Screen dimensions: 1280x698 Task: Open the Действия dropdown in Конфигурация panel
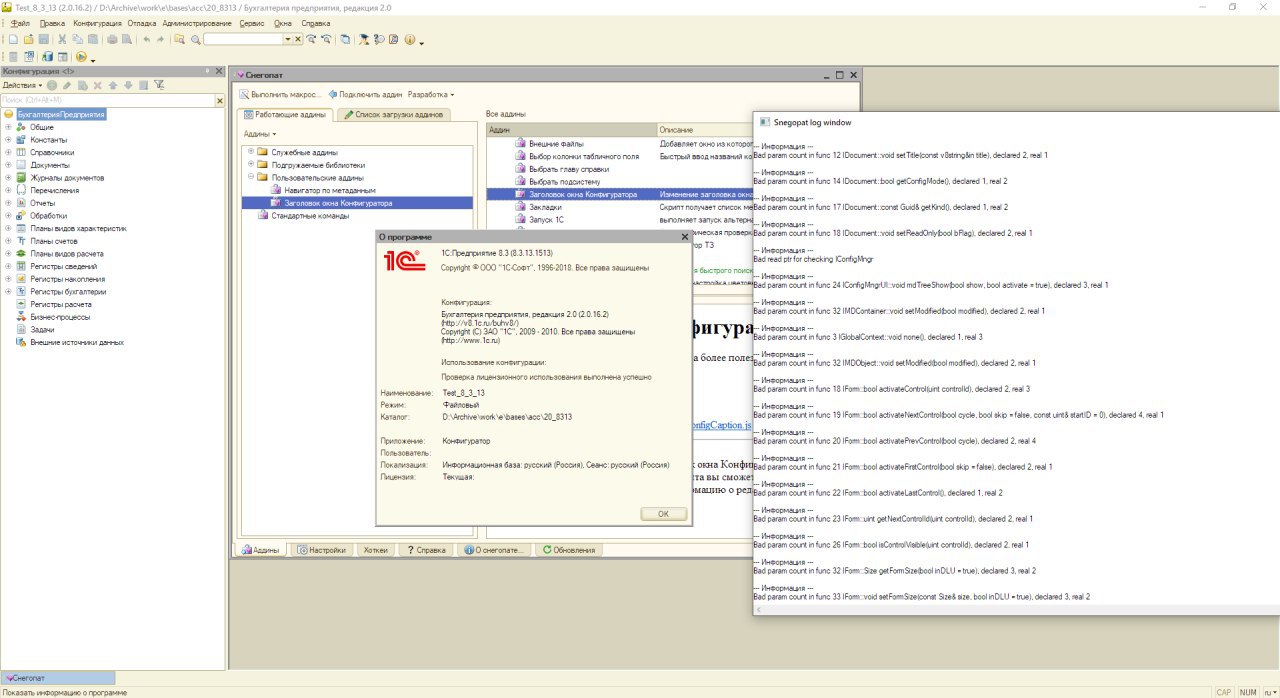(22, 85)
